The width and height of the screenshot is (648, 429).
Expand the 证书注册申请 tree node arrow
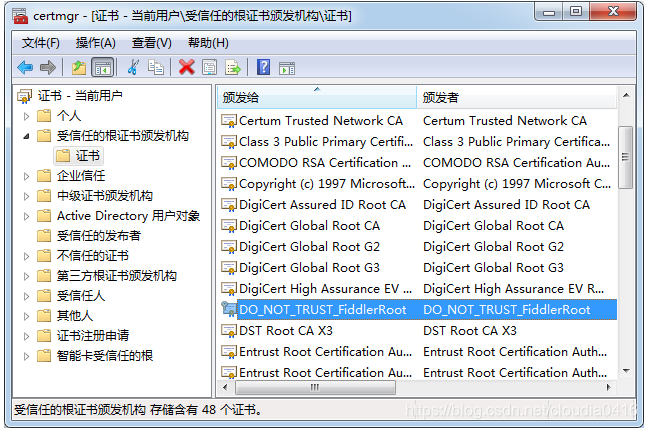tap(26, 336)
